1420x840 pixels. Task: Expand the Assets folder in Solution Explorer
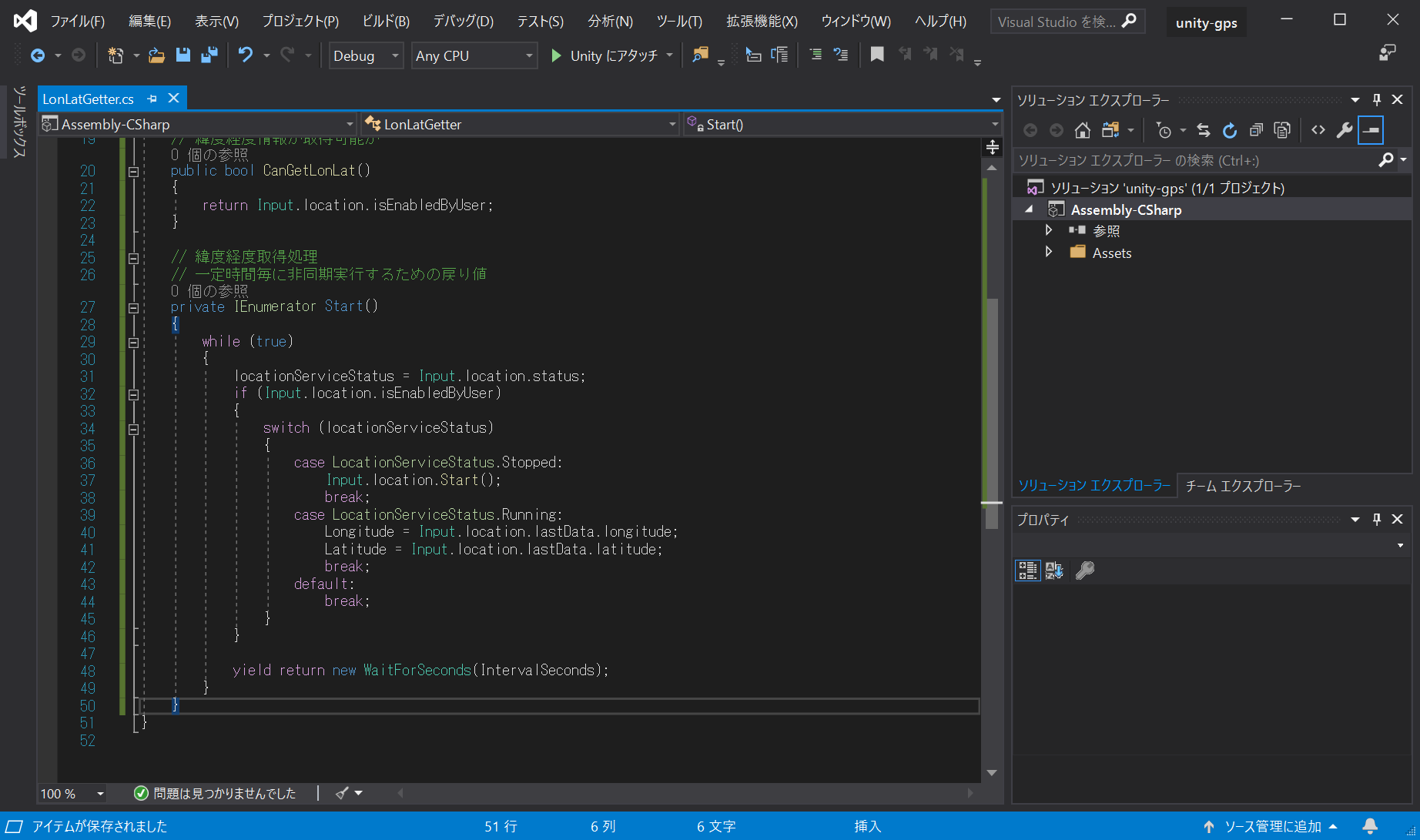(x=1048, y=252)
